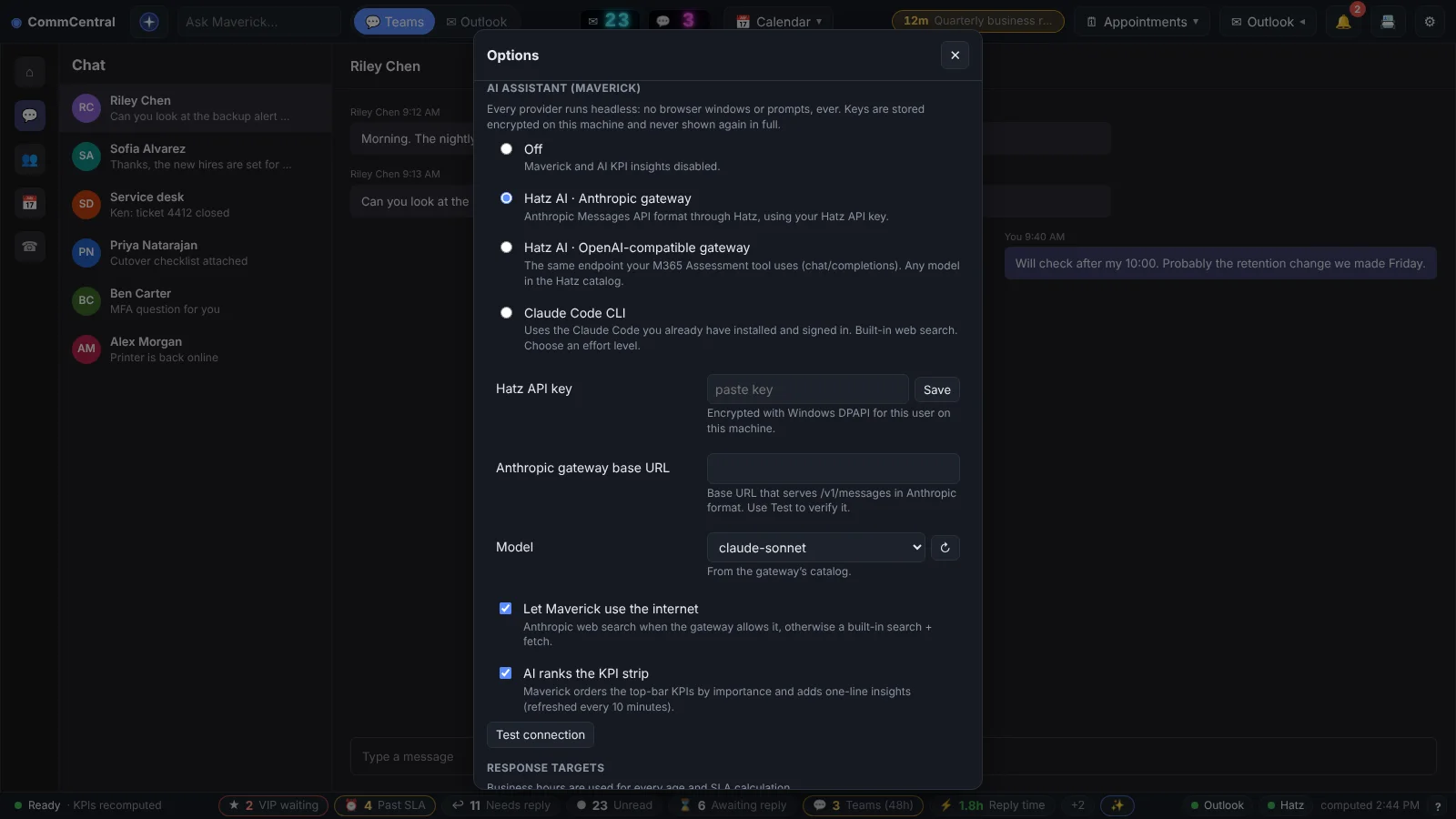Open the chat counter showing 3
This screenshot has height=819, width=1456.
pyautogui.click(x=677, y=21)
